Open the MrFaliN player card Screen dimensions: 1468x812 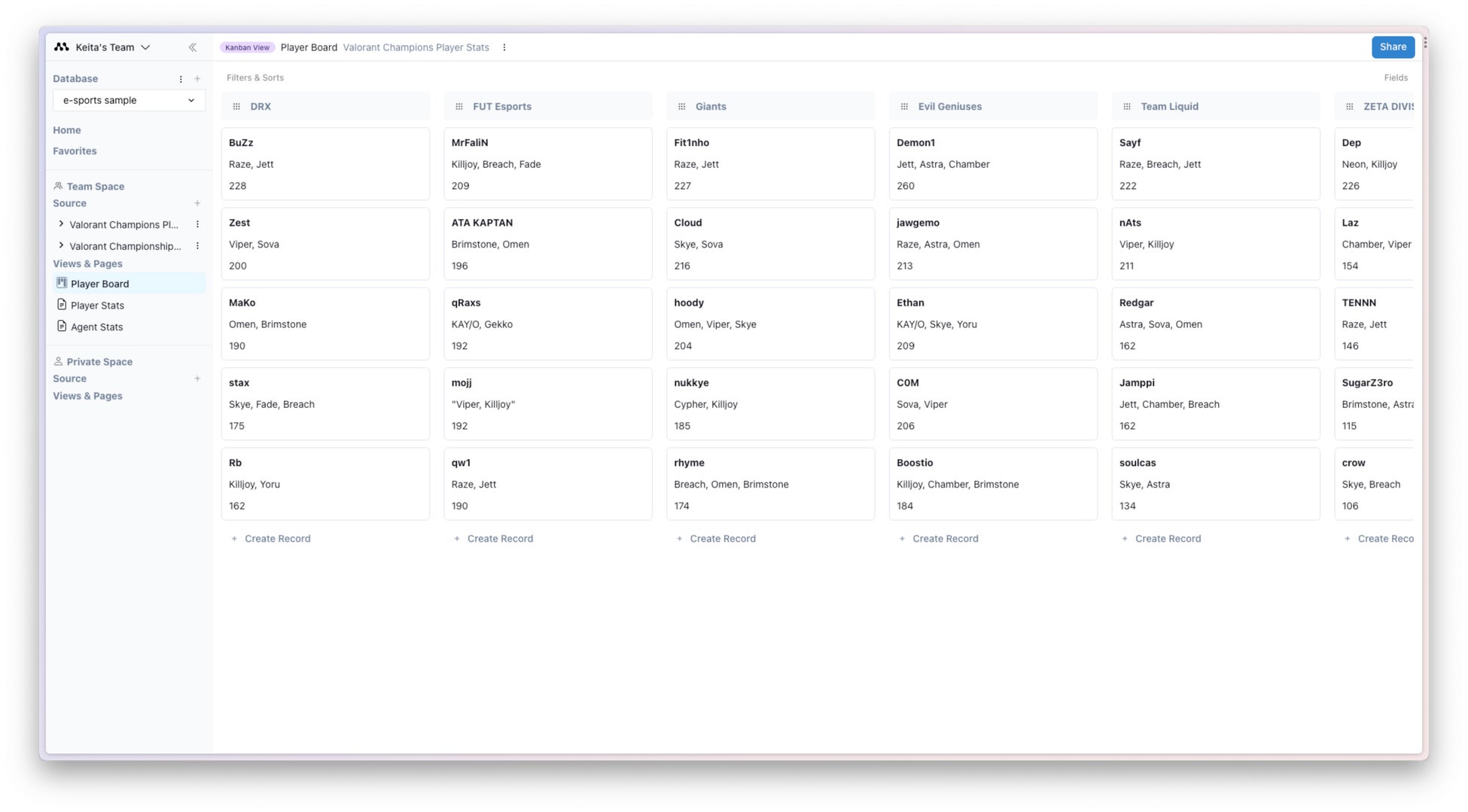[x=548, y=164]
